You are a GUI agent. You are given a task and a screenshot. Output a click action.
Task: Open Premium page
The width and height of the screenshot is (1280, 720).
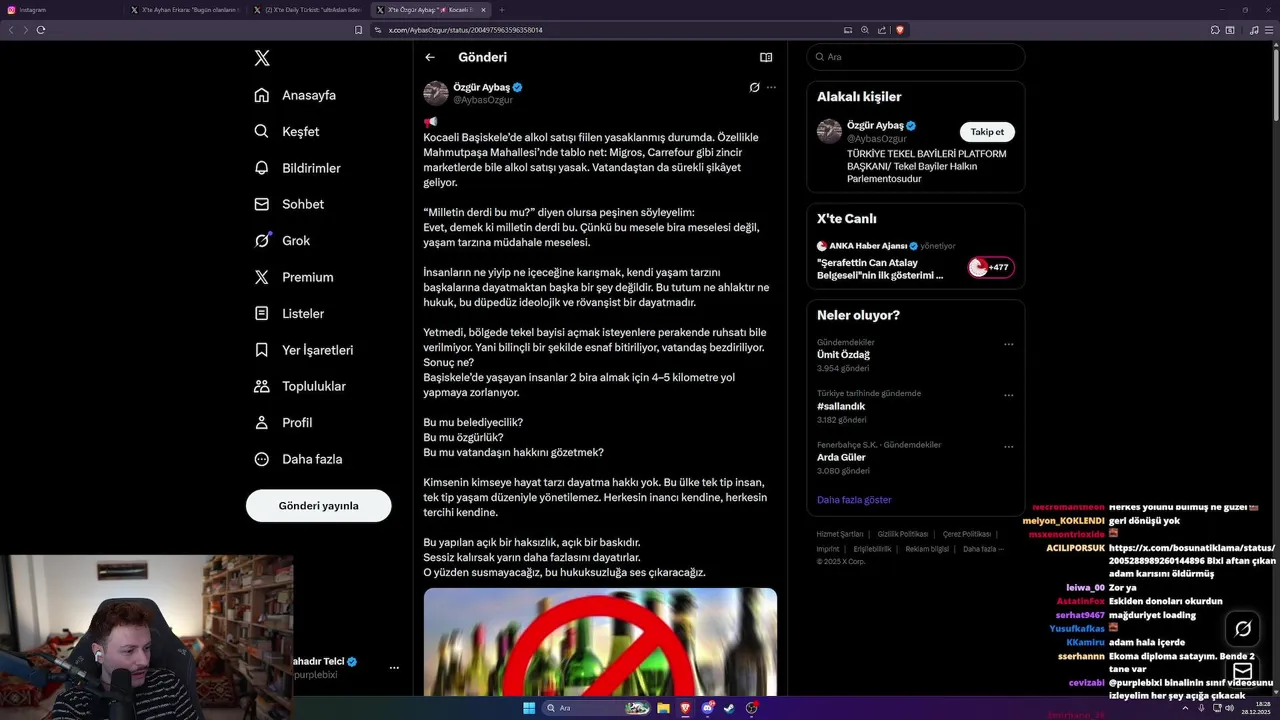pos(294,277)
